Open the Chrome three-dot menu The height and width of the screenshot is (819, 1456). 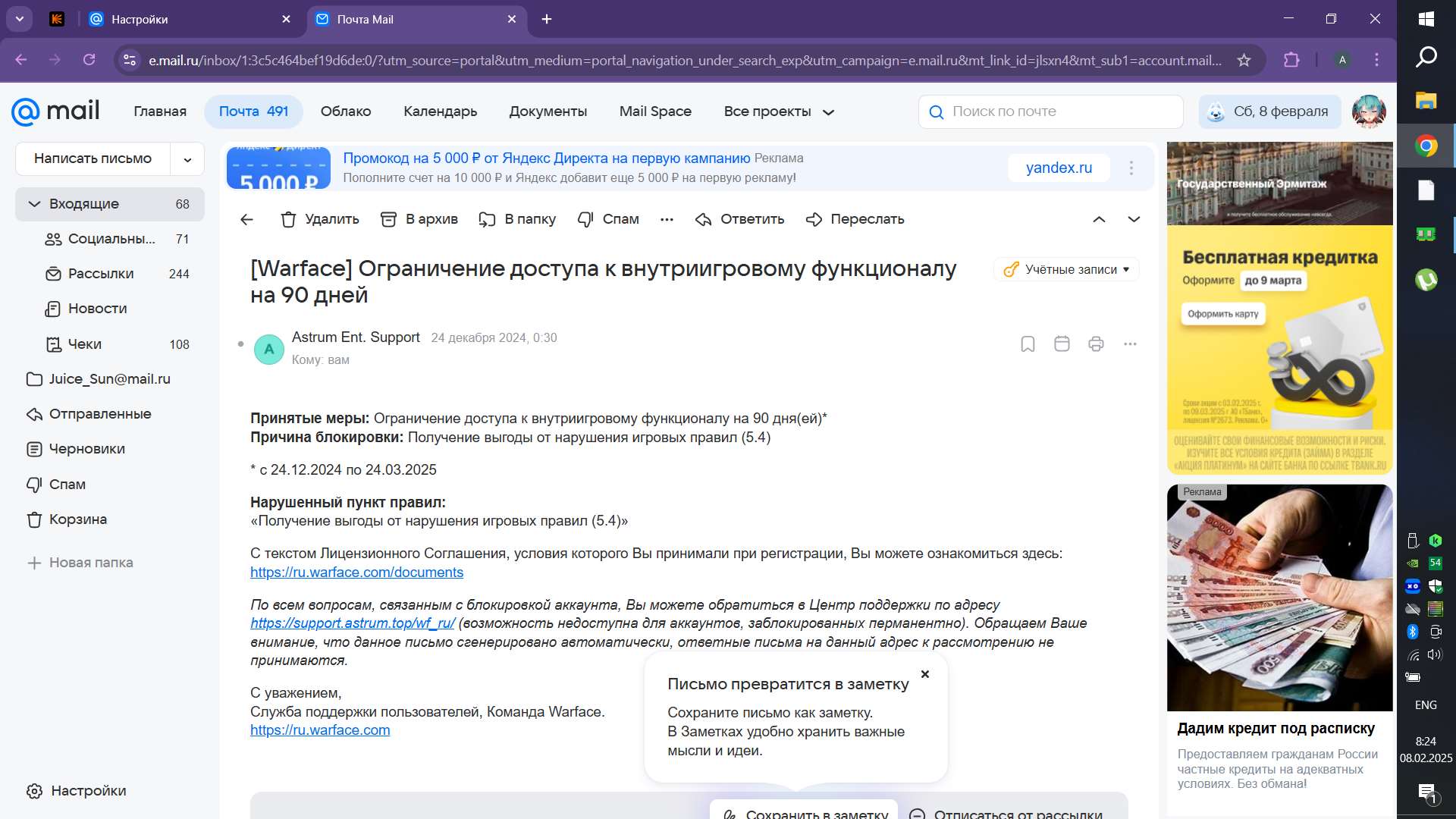tap(1377, 60)
